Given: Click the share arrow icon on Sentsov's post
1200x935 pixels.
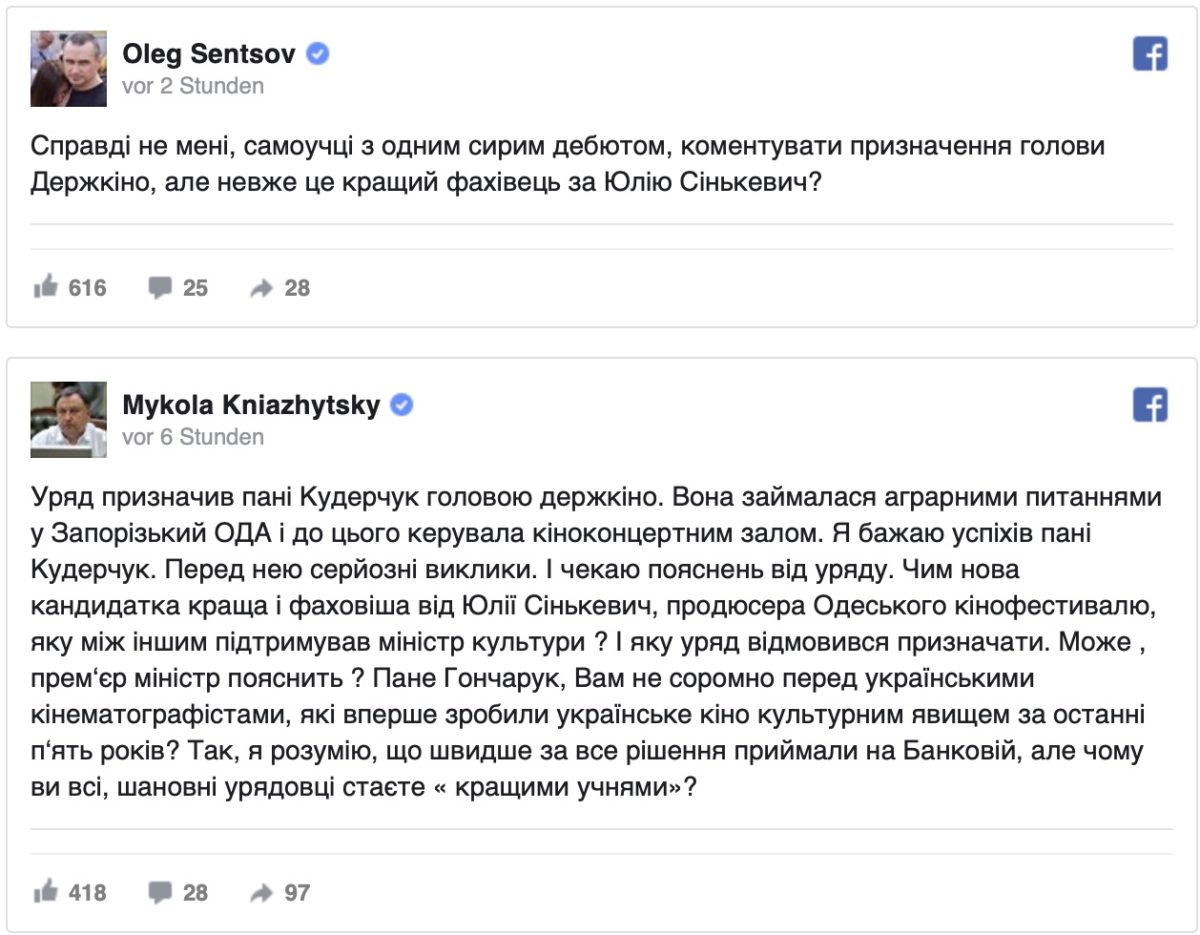Looking at the screenshot, I should click(261, 289).
